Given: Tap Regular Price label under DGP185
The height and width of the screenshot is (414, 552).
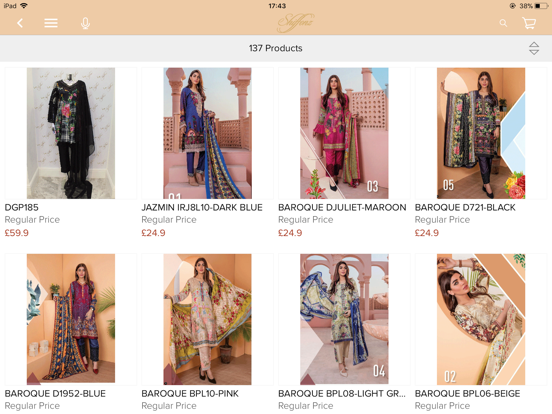Looking at the screenshot, I should (x=32, y=220).
